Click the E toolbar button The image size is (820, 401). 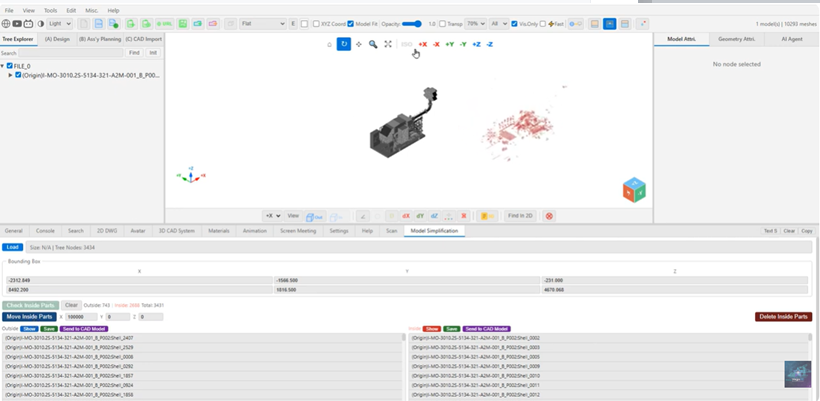coord(293,24)
